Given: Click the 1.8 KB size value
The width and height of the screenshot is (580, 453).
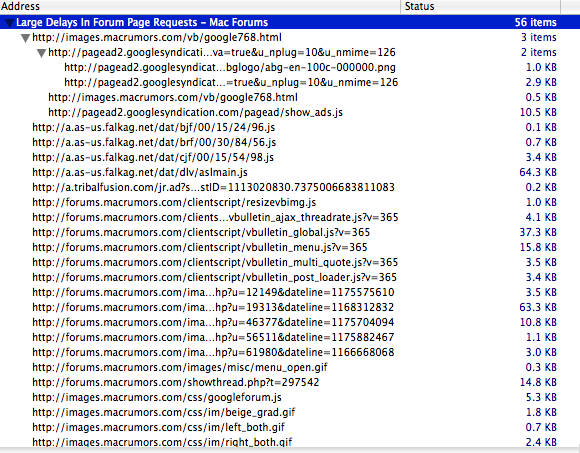Looking at the screenshot, I should point(541,412).
